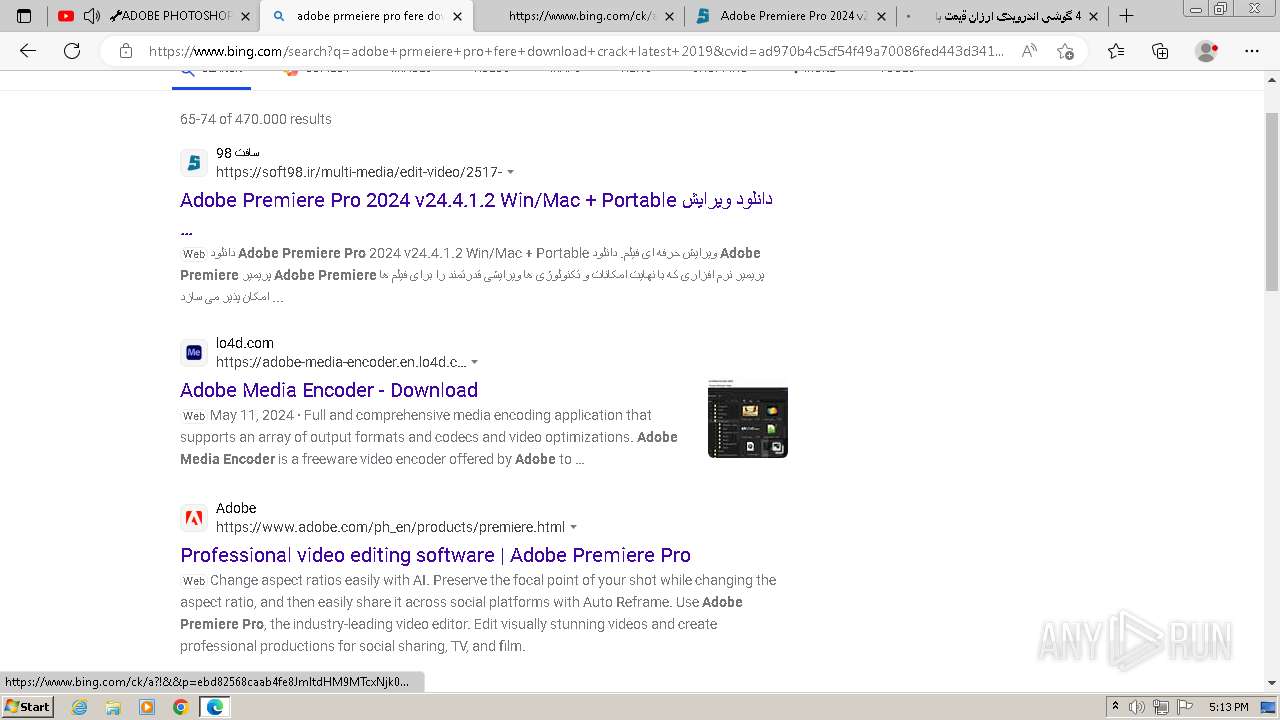Image resolution: width=1280 pixels, height=720 pixels.
Task: Open Professional video editing software result
Action: tap(435, 555)
